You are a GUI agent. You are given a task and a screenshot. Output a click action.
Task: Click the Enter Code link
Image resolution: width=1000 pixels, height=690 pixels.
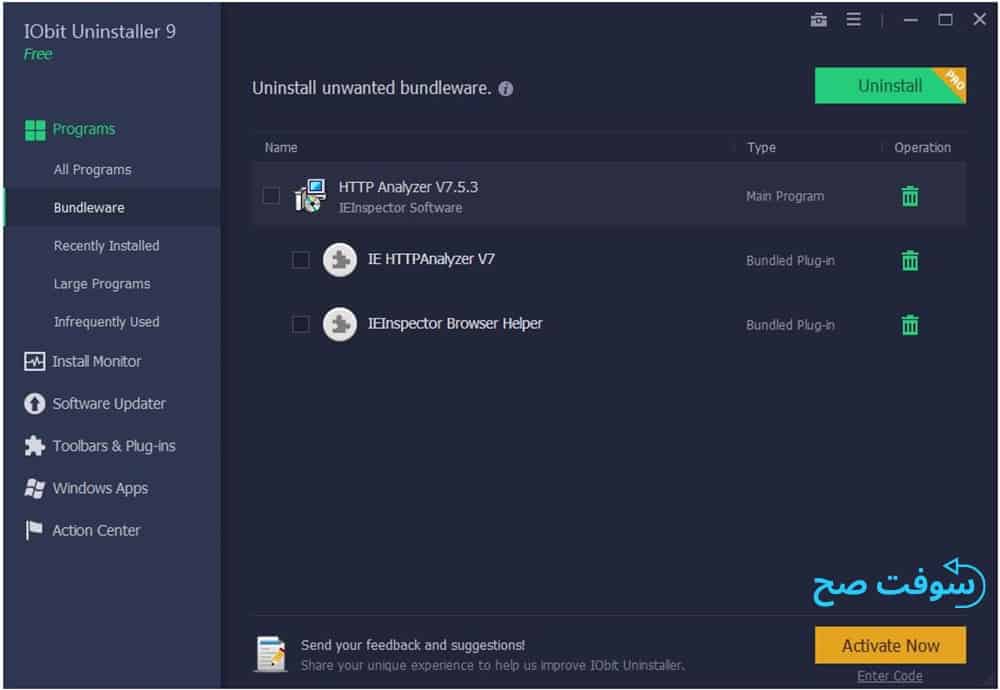[x=890, y=676]
